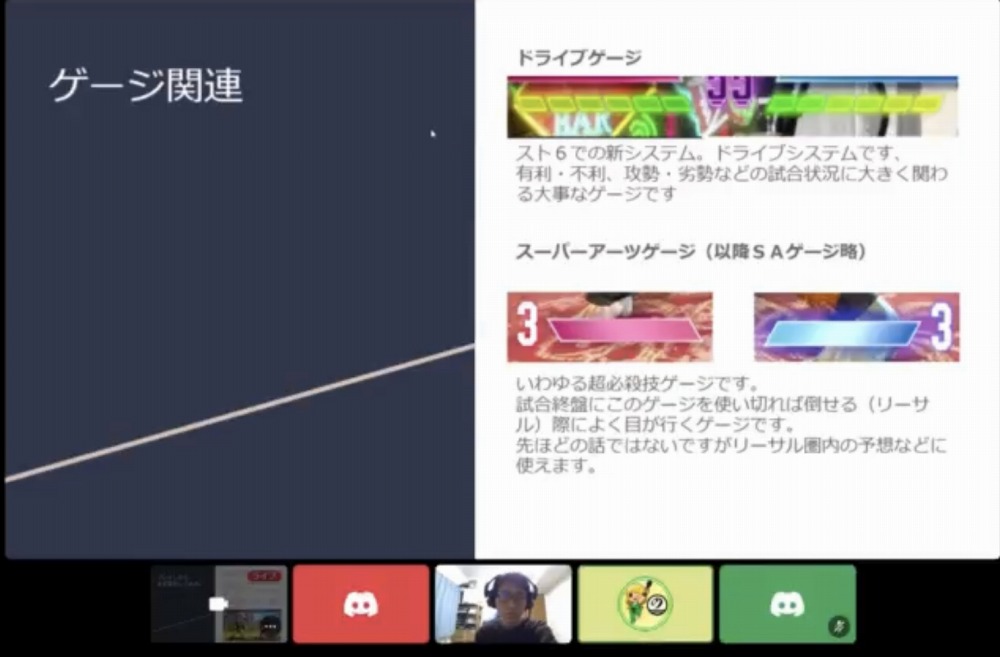Click the line starting "先ほどの話ではないですが"
1000x657 pixels.
tap(732, 445)
